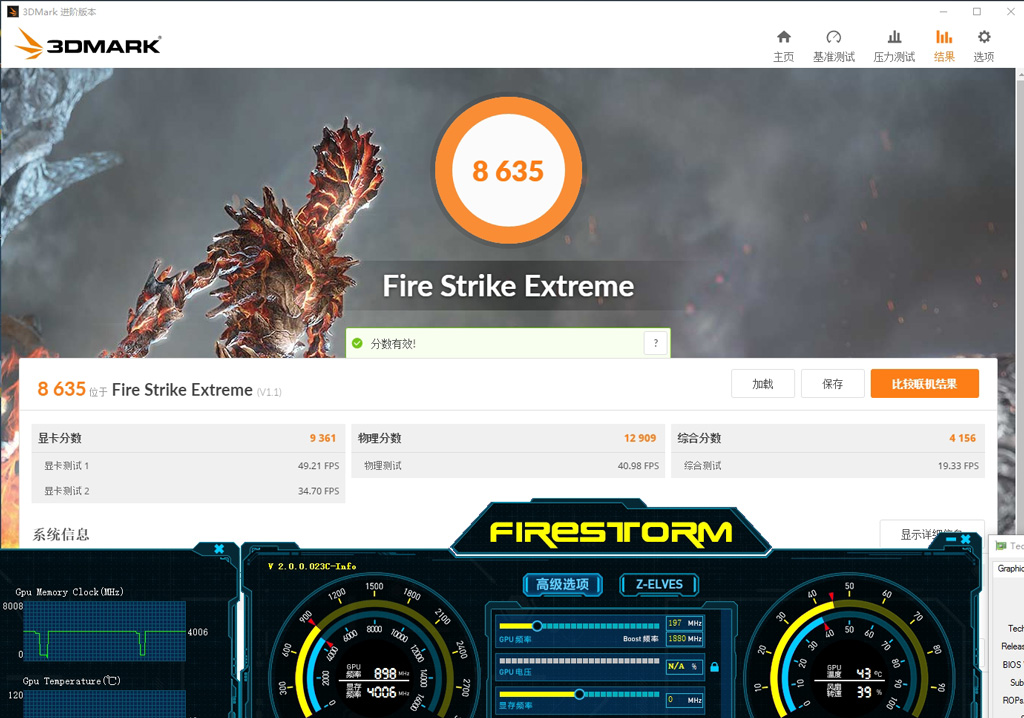Click the 分数有效! valid score message
Screen dimensions: 1024x718
393,344
